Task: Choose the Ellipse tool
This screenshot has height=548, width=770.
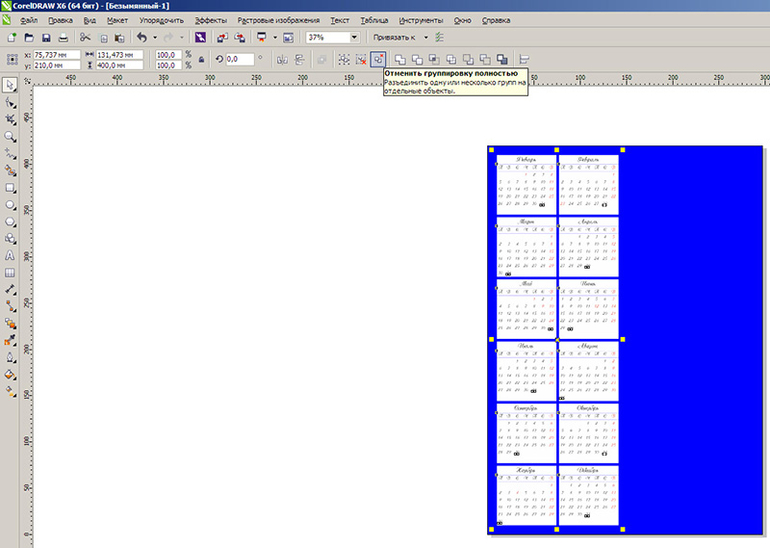Action: point(10,204)
